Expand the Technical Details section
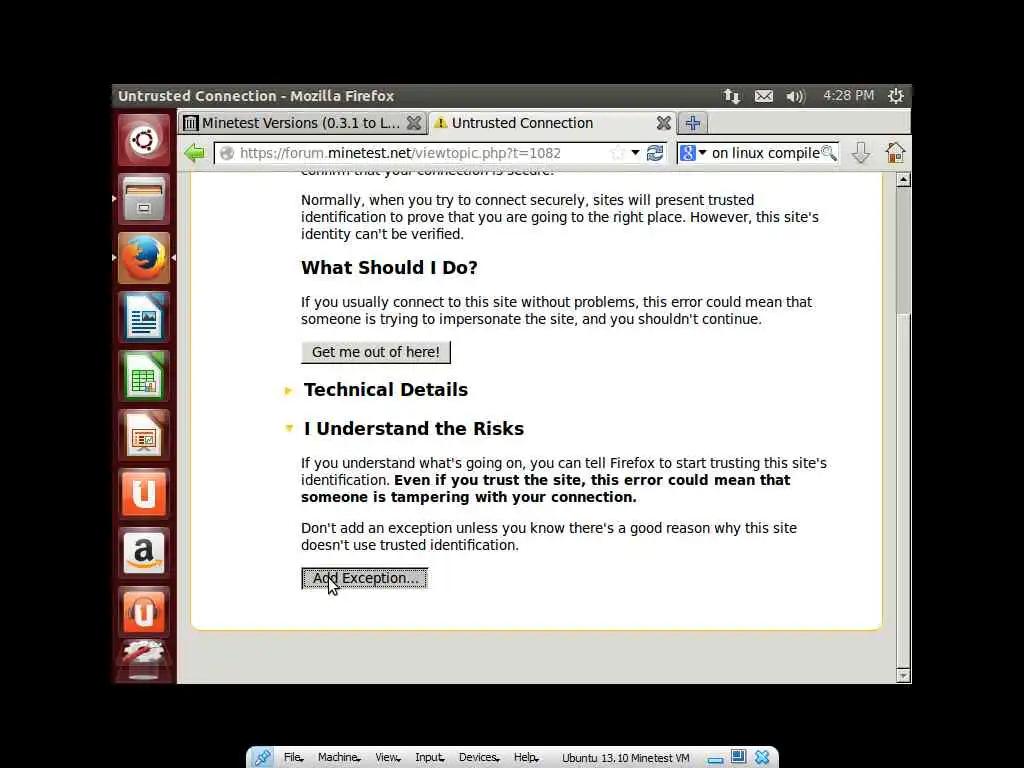1024x768 pixels. (289, 391)
